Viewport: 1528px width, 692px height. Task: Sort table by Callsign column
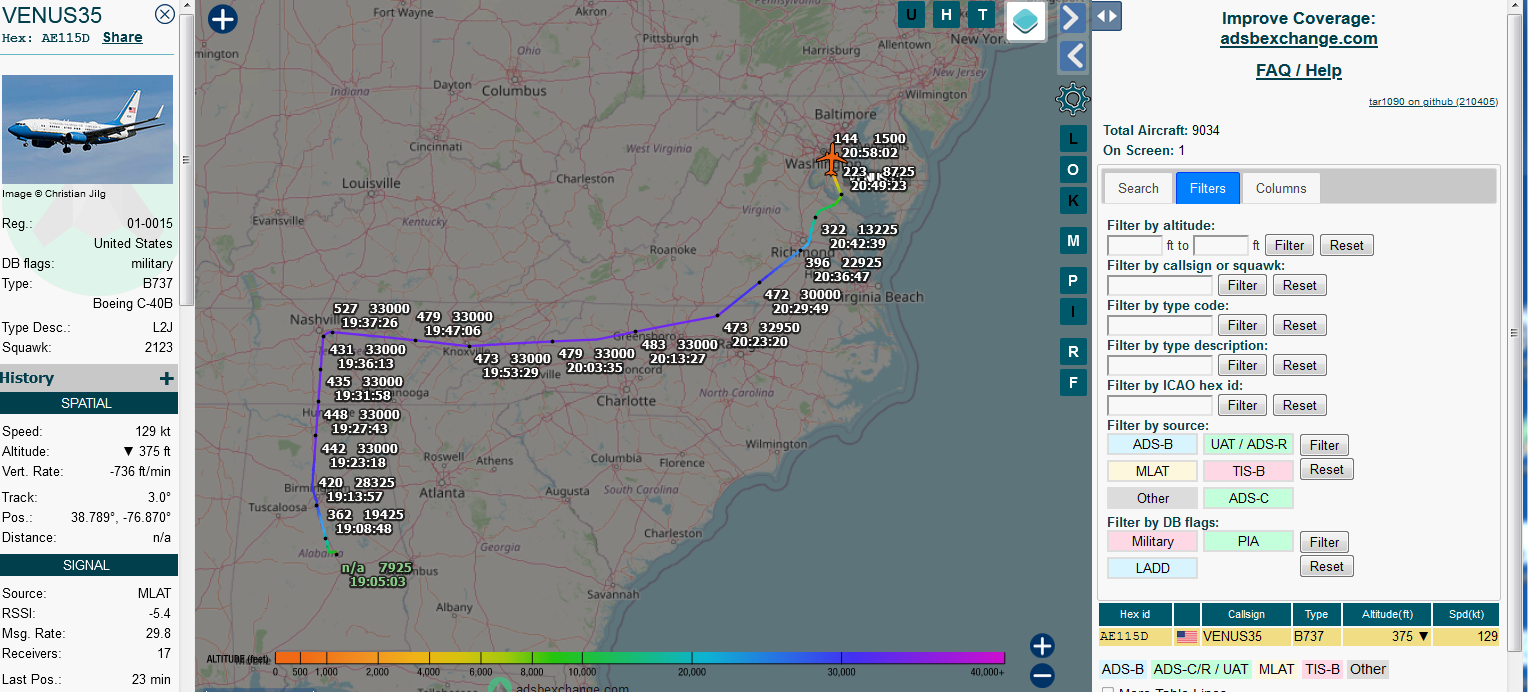(x=1246, y=614)
